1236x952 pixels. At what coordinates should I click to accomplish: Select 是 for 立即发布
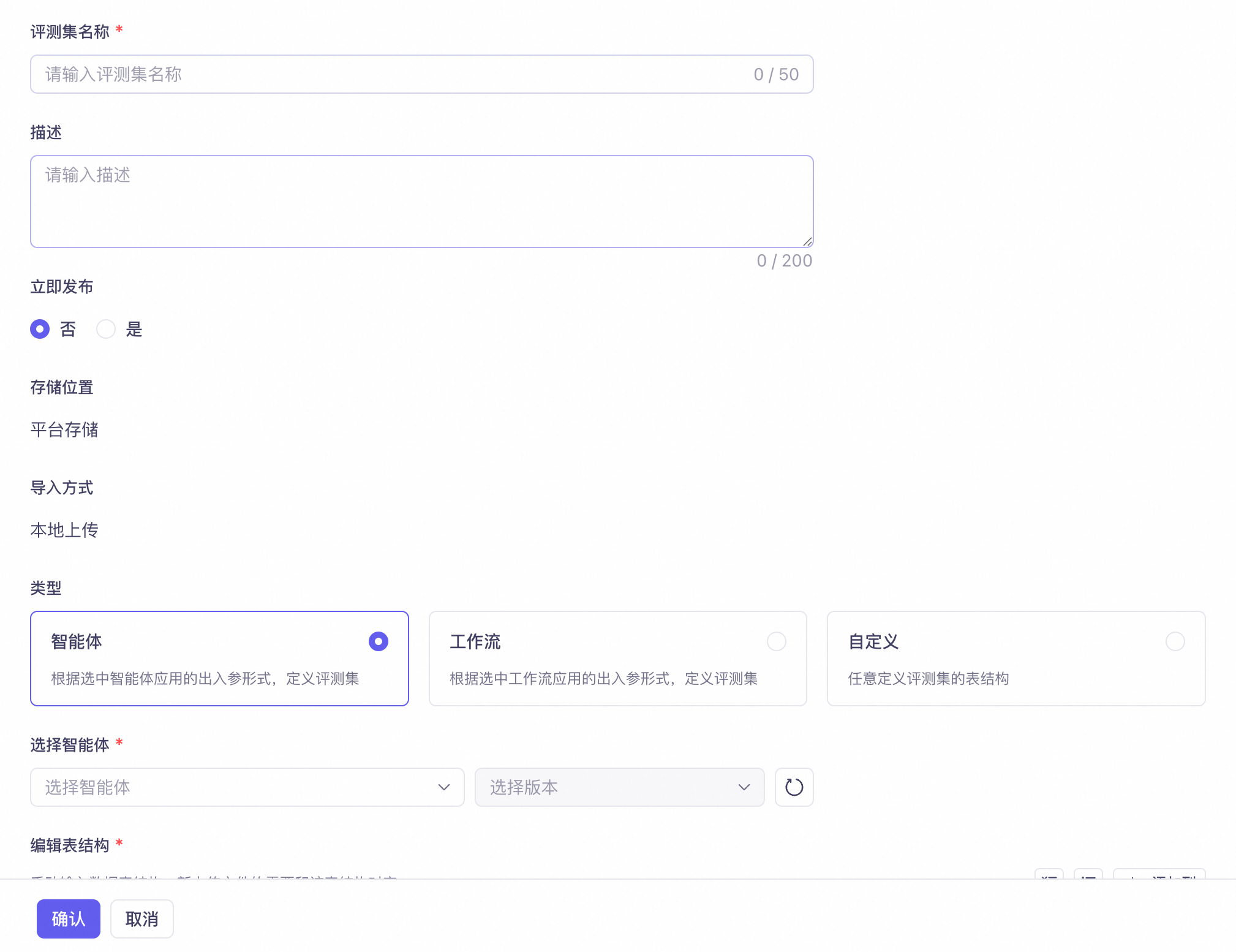tap(106, 329)
